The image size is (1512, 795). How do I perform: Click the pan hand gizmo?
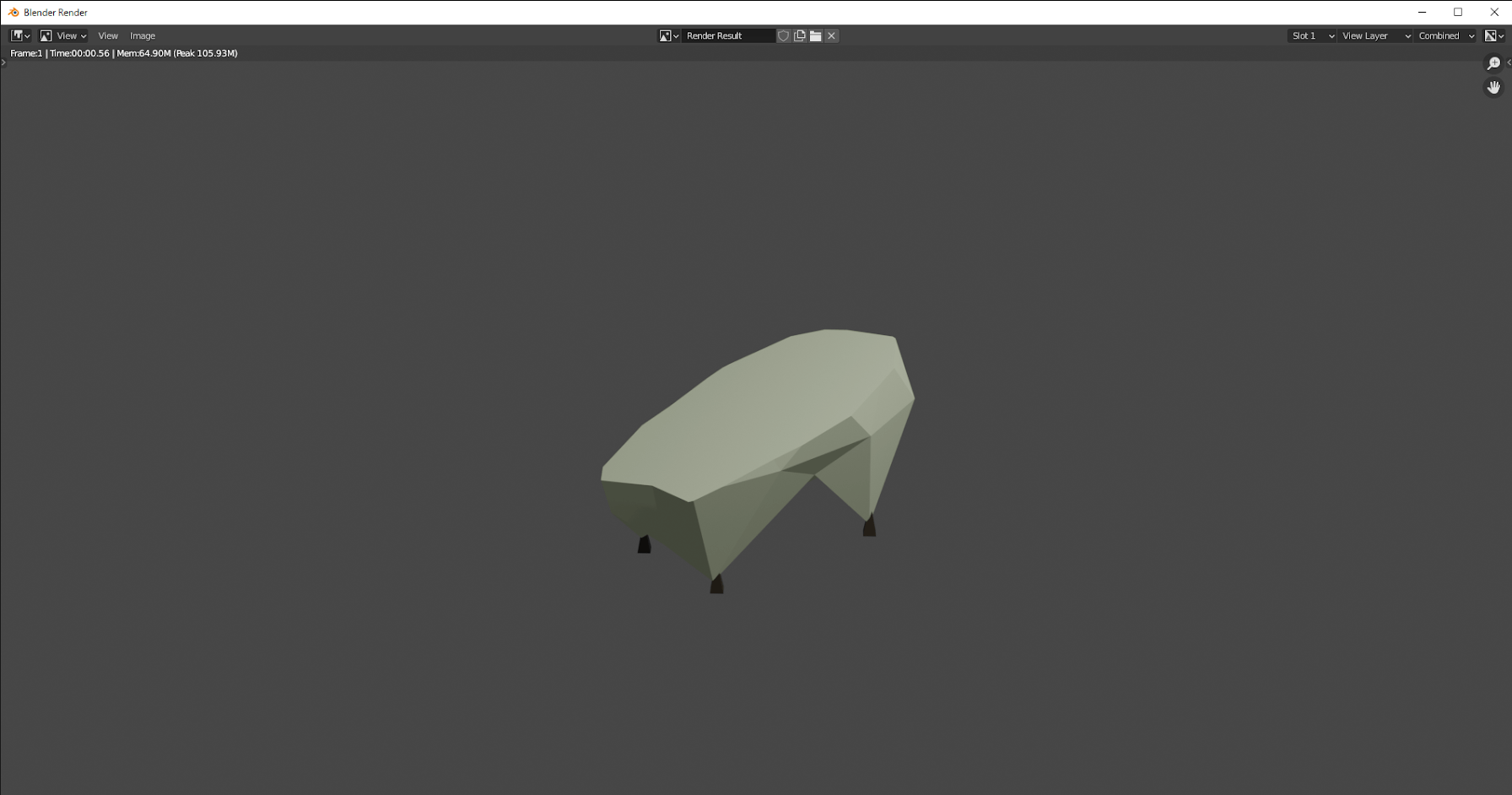coord(1493,88)
